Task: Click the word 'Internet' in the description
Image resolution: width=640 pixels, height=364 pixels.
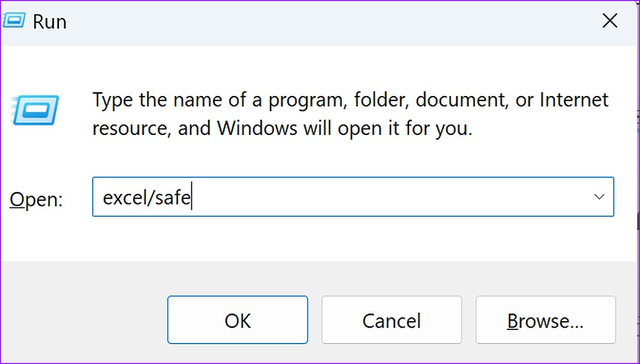Action: point(574,100)
